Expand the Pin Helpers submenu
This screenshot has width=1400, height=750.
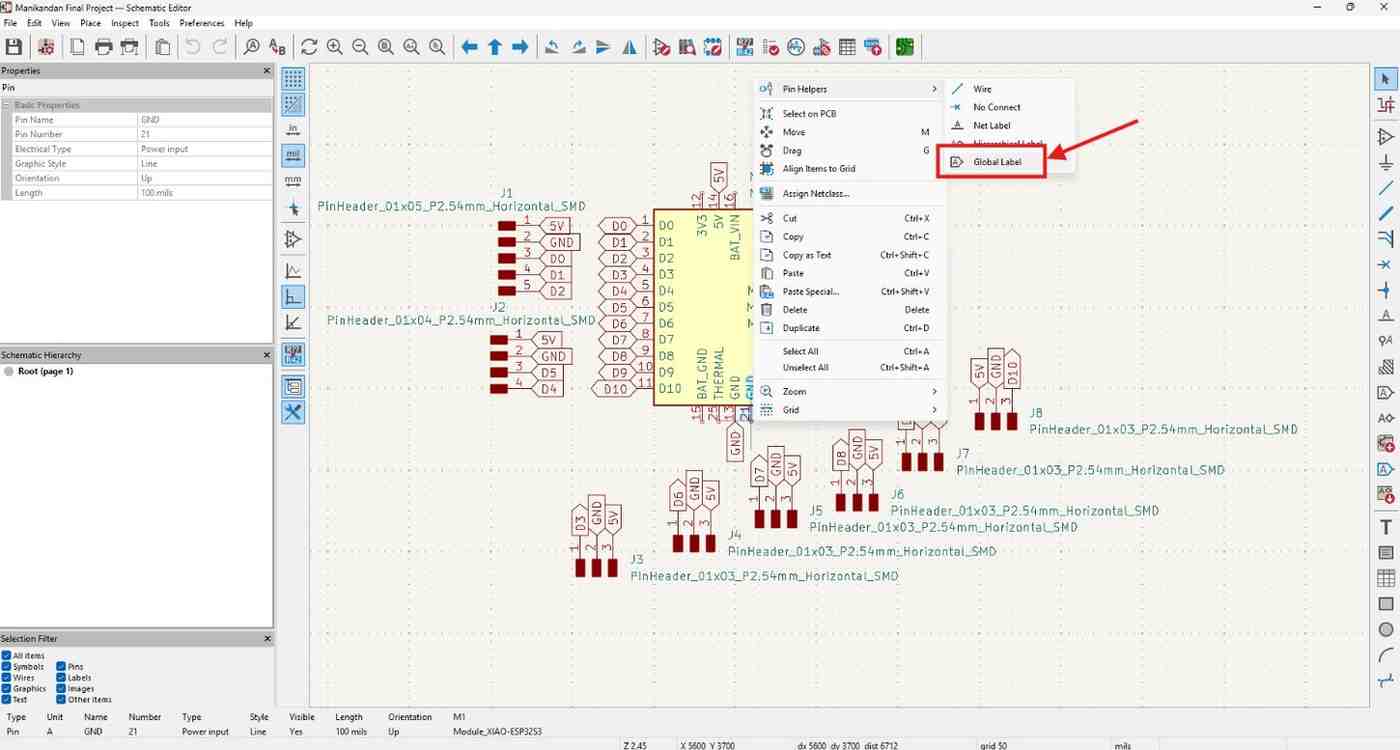coord(848,89)
